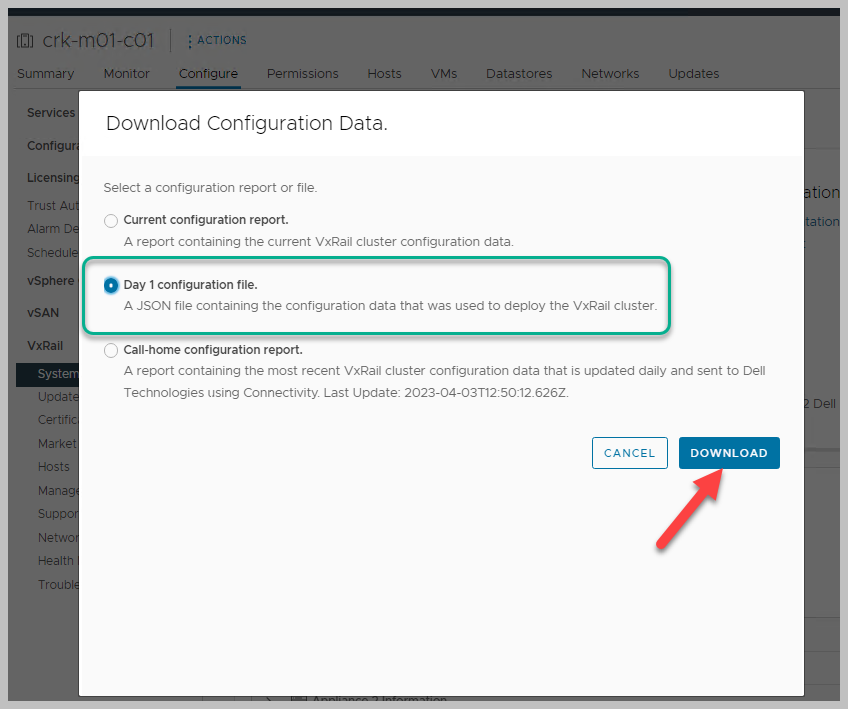
Task: Choose the Day 1 configuration file option
Action: pos(111,285)
